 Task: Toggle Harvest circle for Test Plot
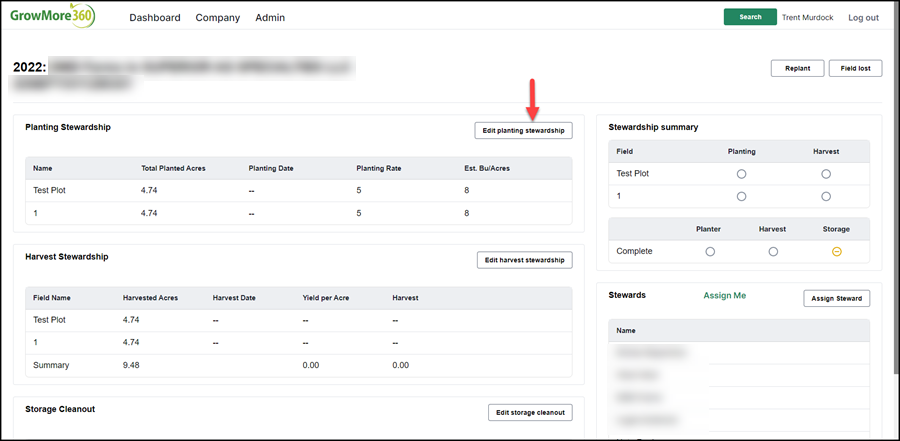coord(825,173)
